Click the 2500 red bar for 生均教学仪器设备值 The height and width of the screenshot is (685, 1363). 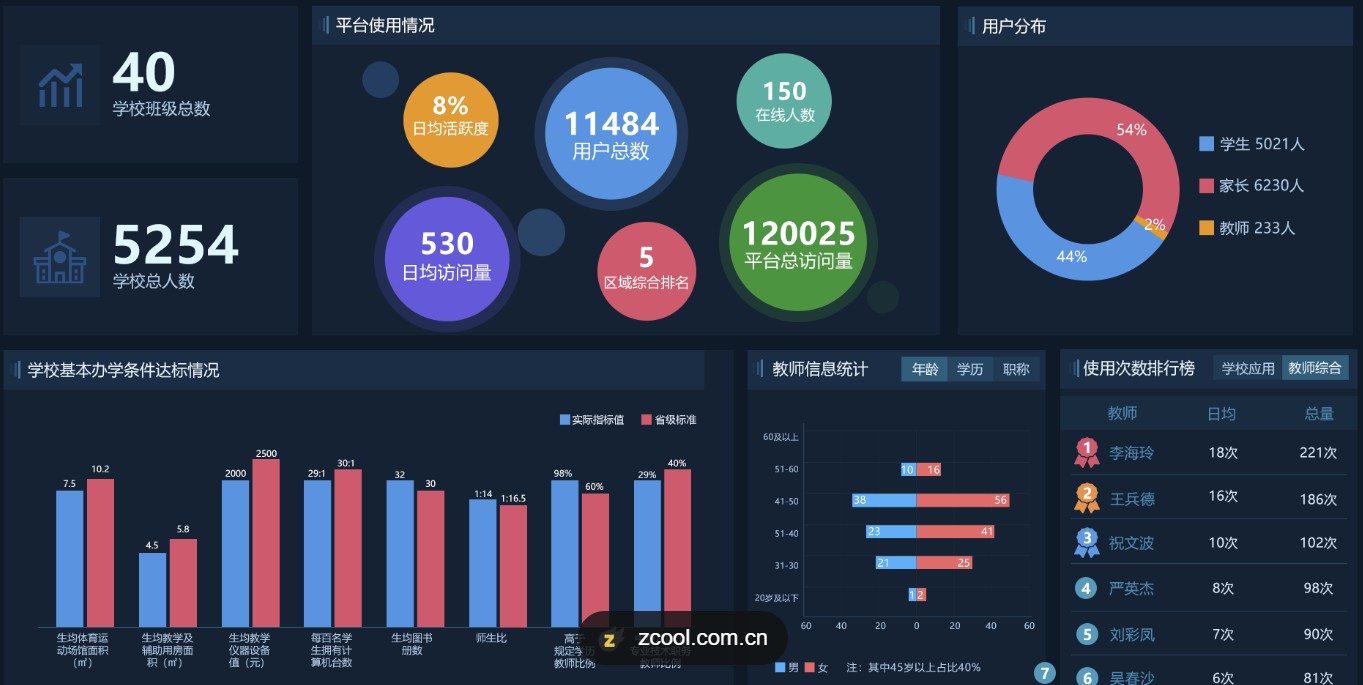click(x=266, y=543)
